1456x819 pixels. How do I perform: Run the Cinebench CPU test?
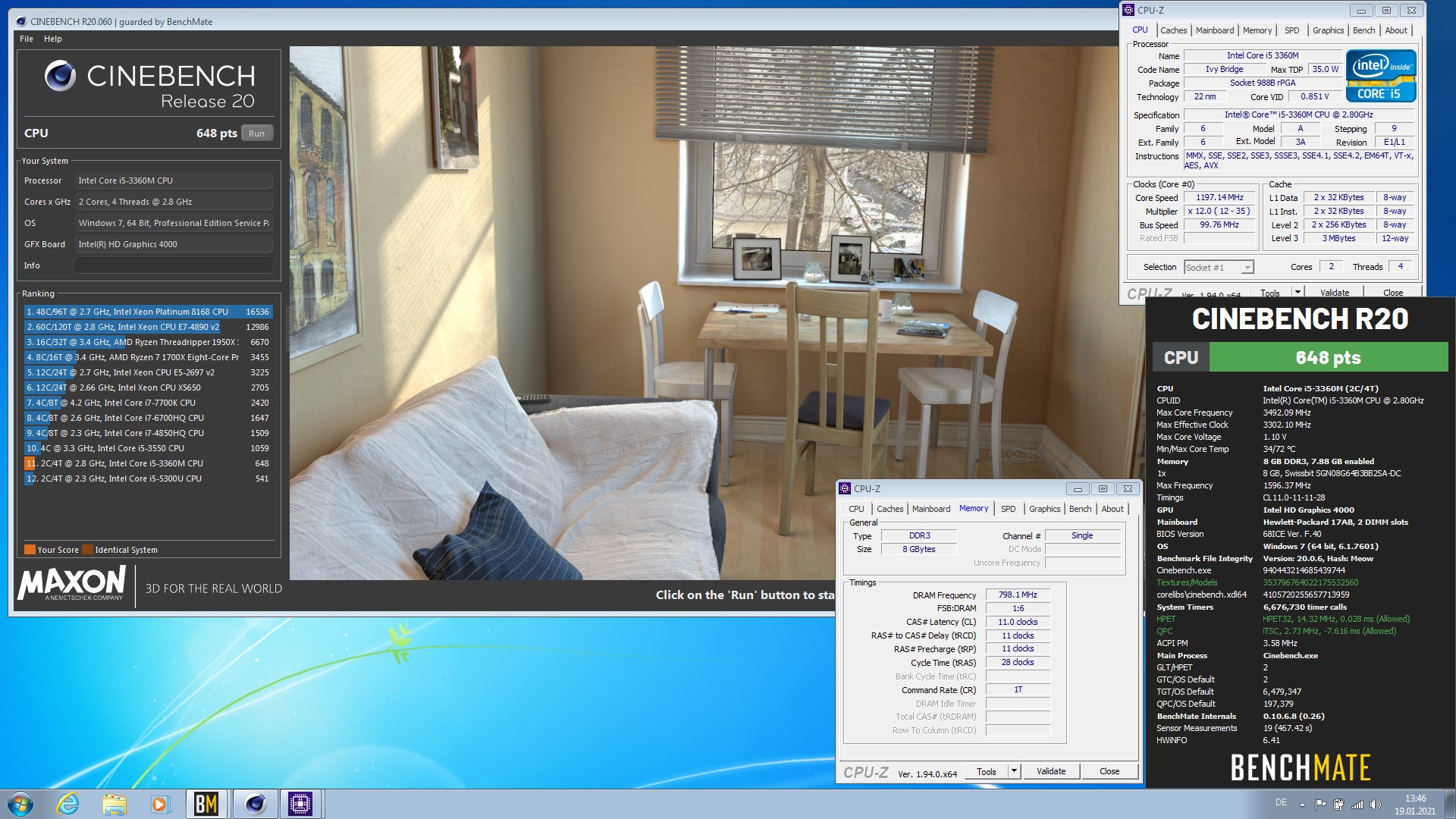coord(257,133)
